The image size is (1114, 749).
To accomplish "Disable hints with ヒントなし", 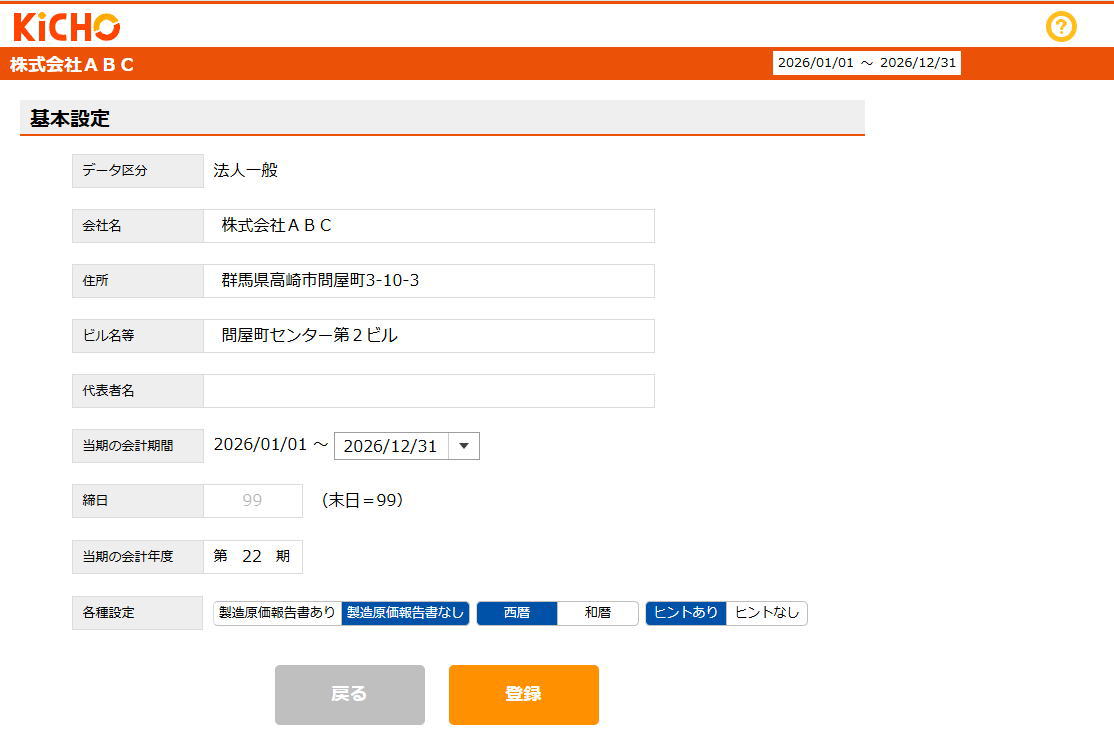I will click(x=767, y=613).
